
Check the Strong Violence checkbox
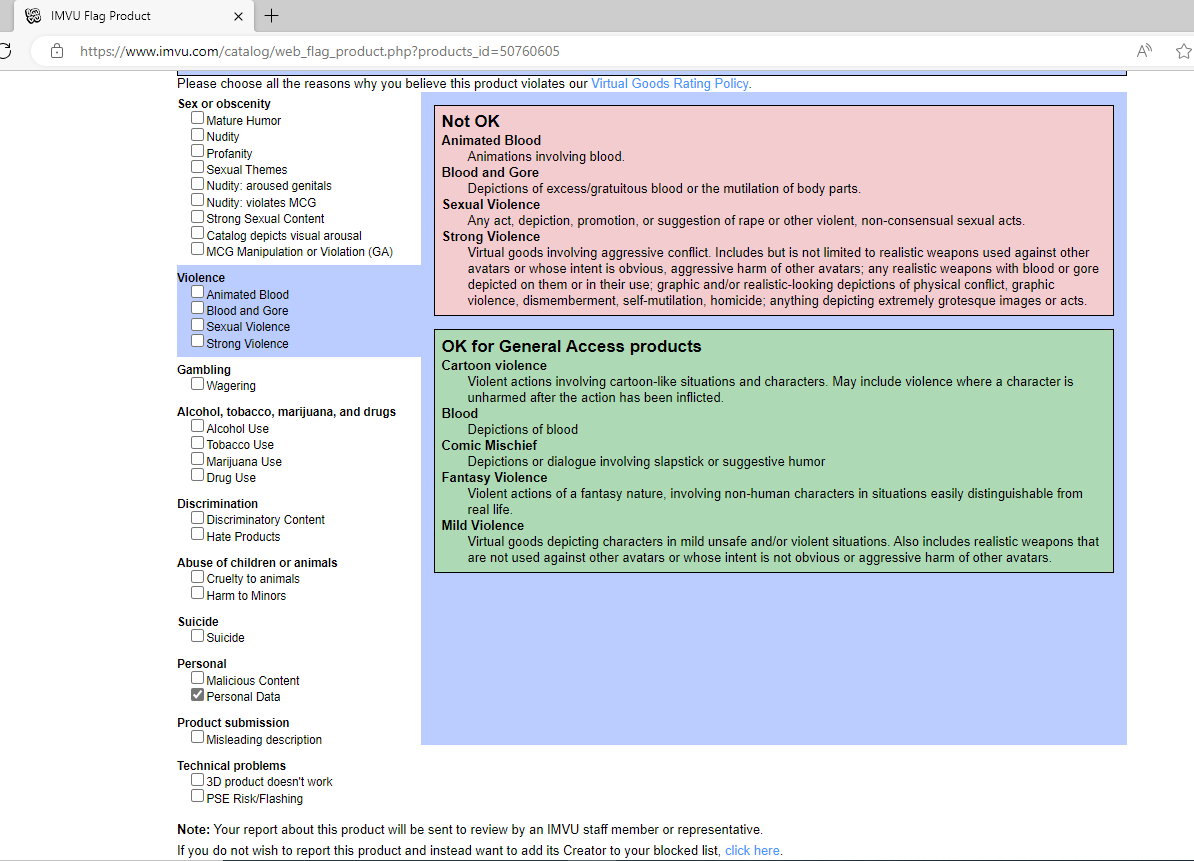(x=197, y=341)
